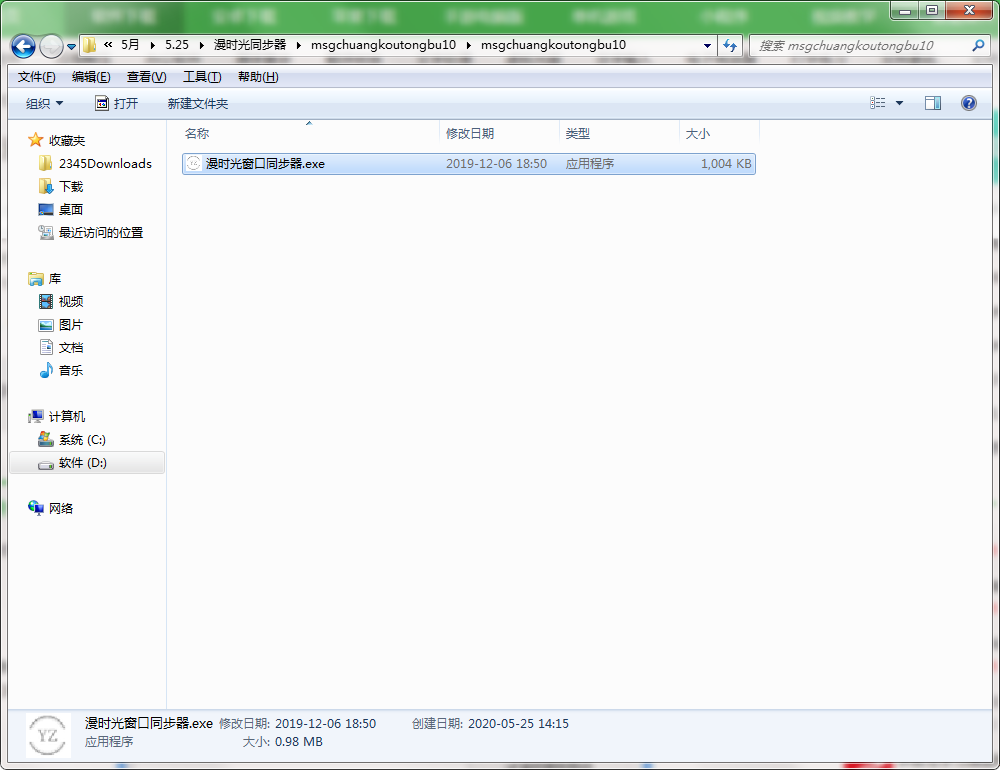Image resolution: width=1000 pixels, height=770 pixels.
Task: Click the YZ thumbnail in details pane
Action: [48, 736]
